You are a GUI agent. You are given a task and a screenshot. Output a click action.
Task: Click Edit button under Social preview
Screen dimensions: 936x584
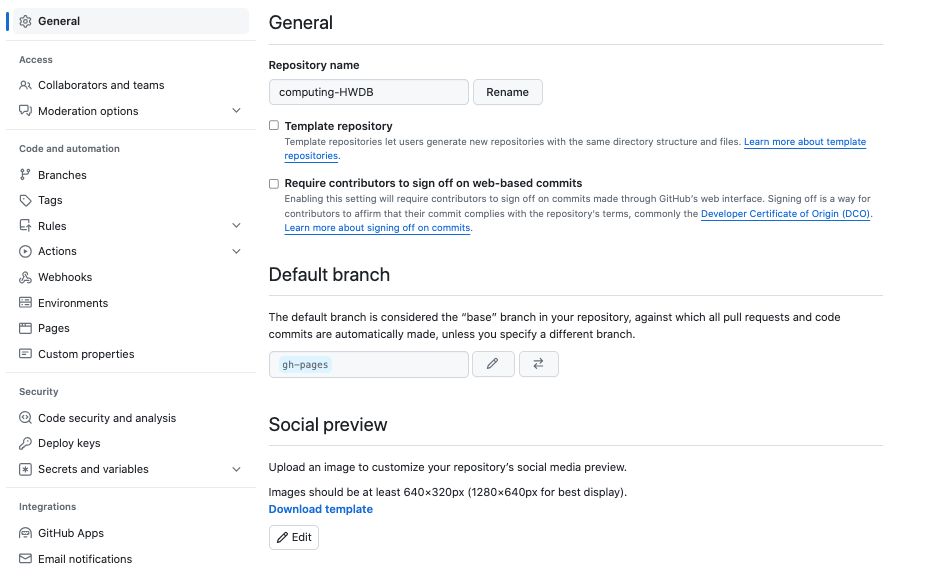click(293, 537)
